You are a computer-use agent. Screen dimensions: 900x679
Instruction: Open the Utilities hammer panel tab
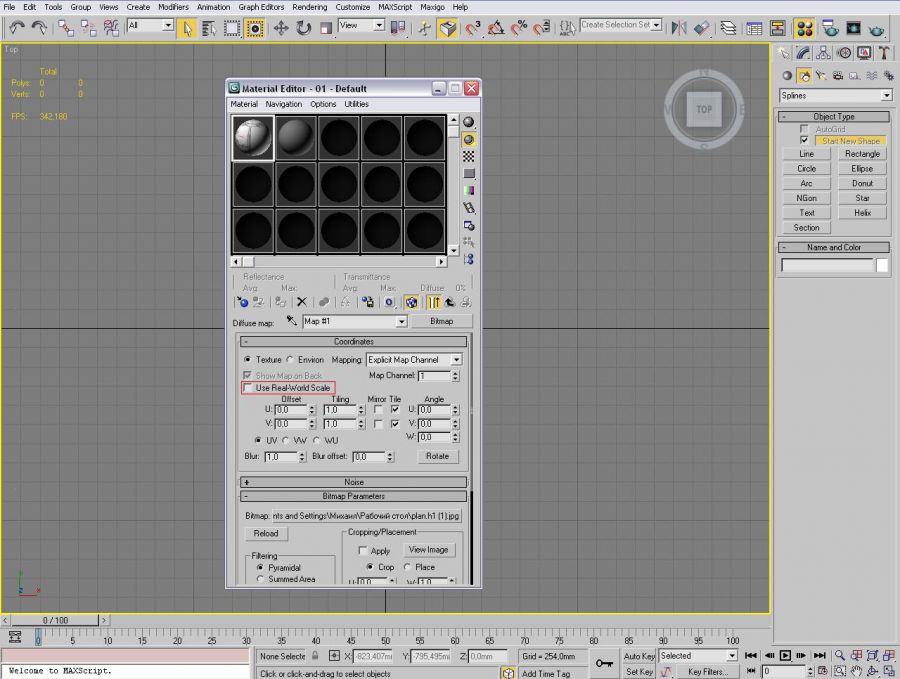884,53
